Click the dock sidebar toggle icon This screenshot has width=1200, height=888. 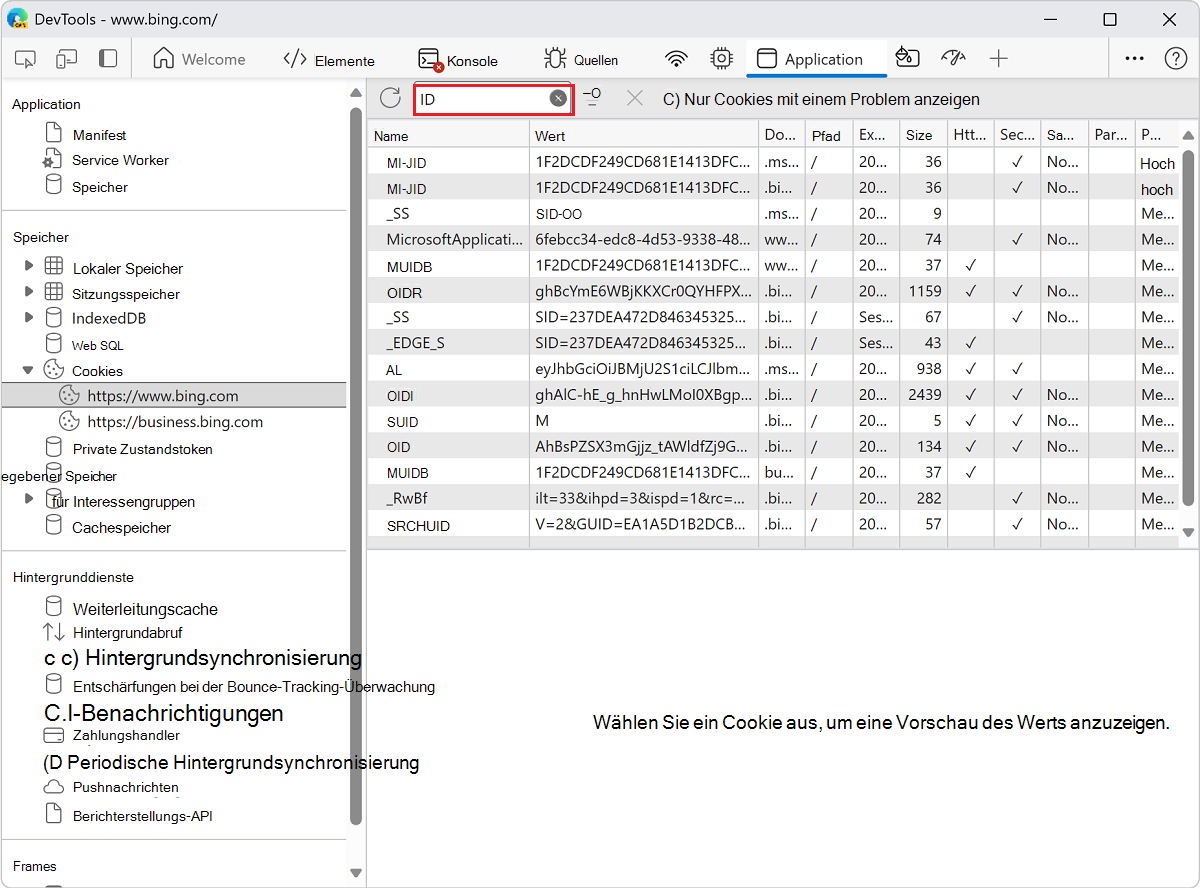pos(107,59)
